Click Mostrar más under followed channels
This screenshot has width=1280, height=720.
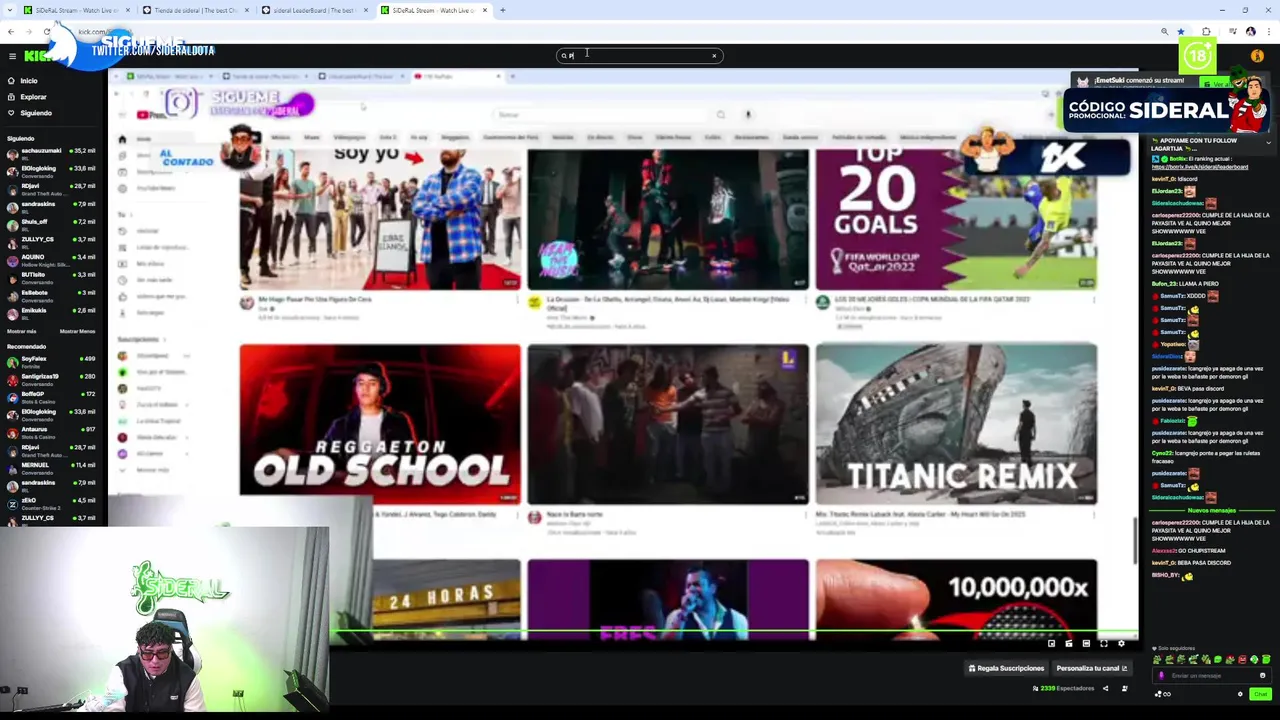(x=22, y=331)
